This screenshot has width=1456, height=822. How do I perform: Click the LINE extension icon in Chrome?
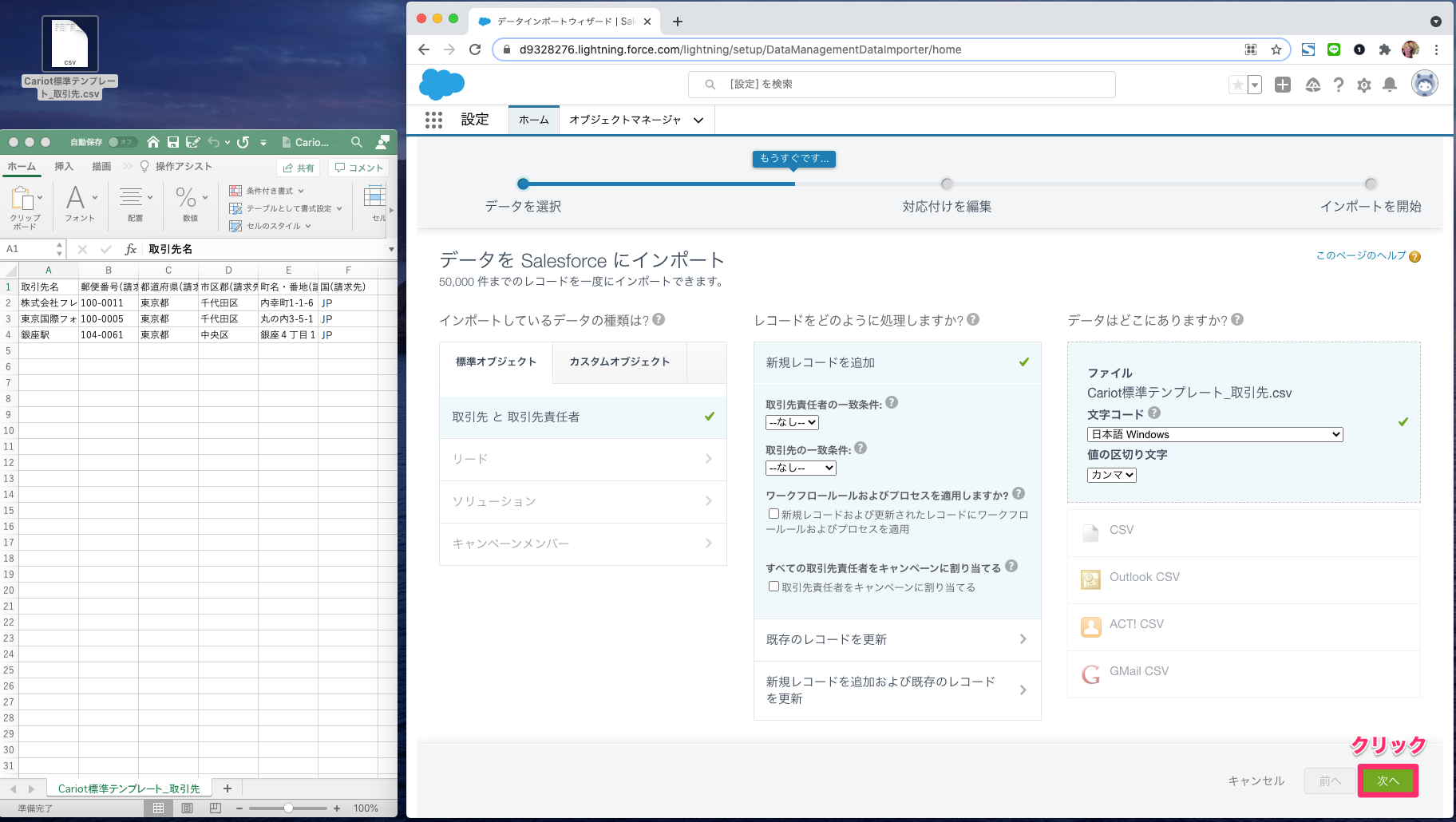coord(1334,49)
